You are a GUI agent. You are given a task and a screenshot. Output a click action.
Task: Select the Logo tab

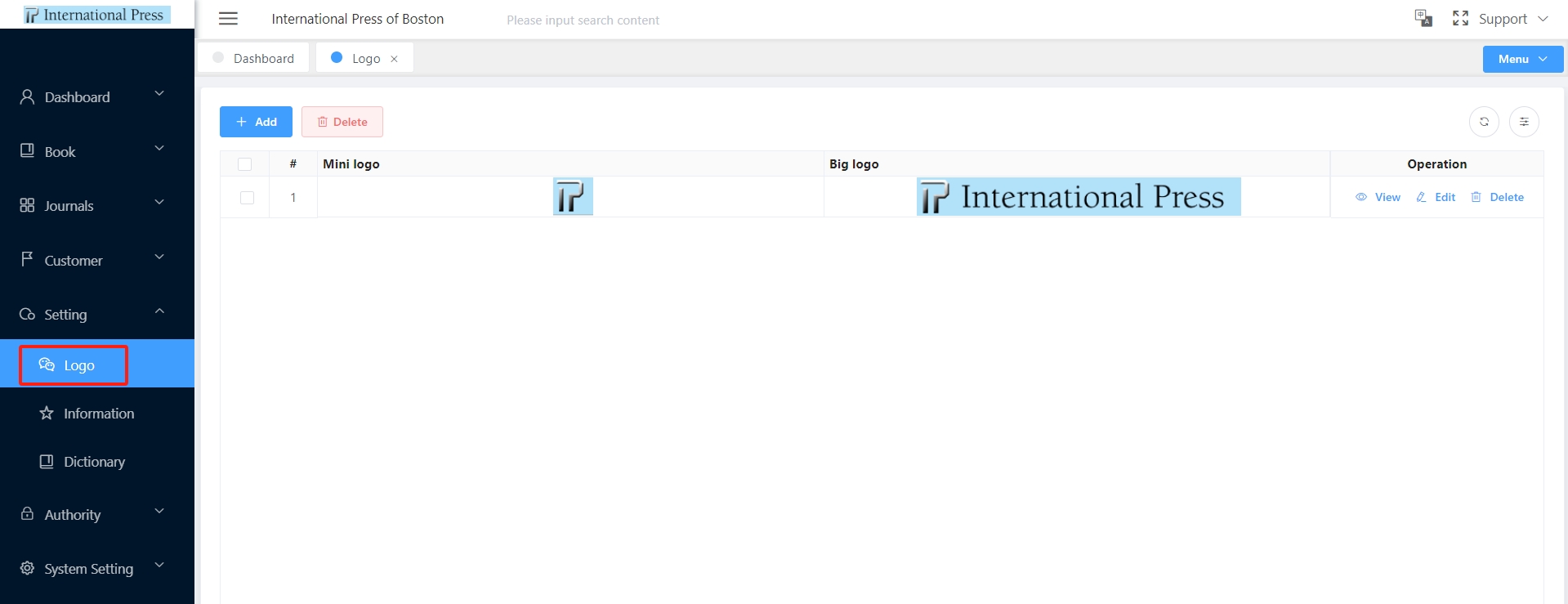364,58
